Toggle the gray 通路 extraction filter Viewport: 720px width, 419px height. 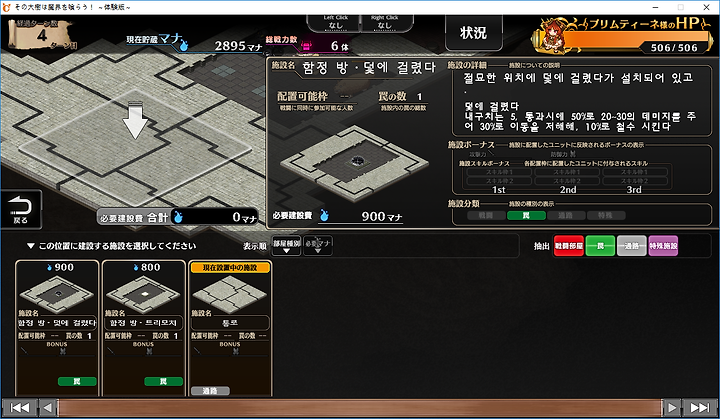632,246
